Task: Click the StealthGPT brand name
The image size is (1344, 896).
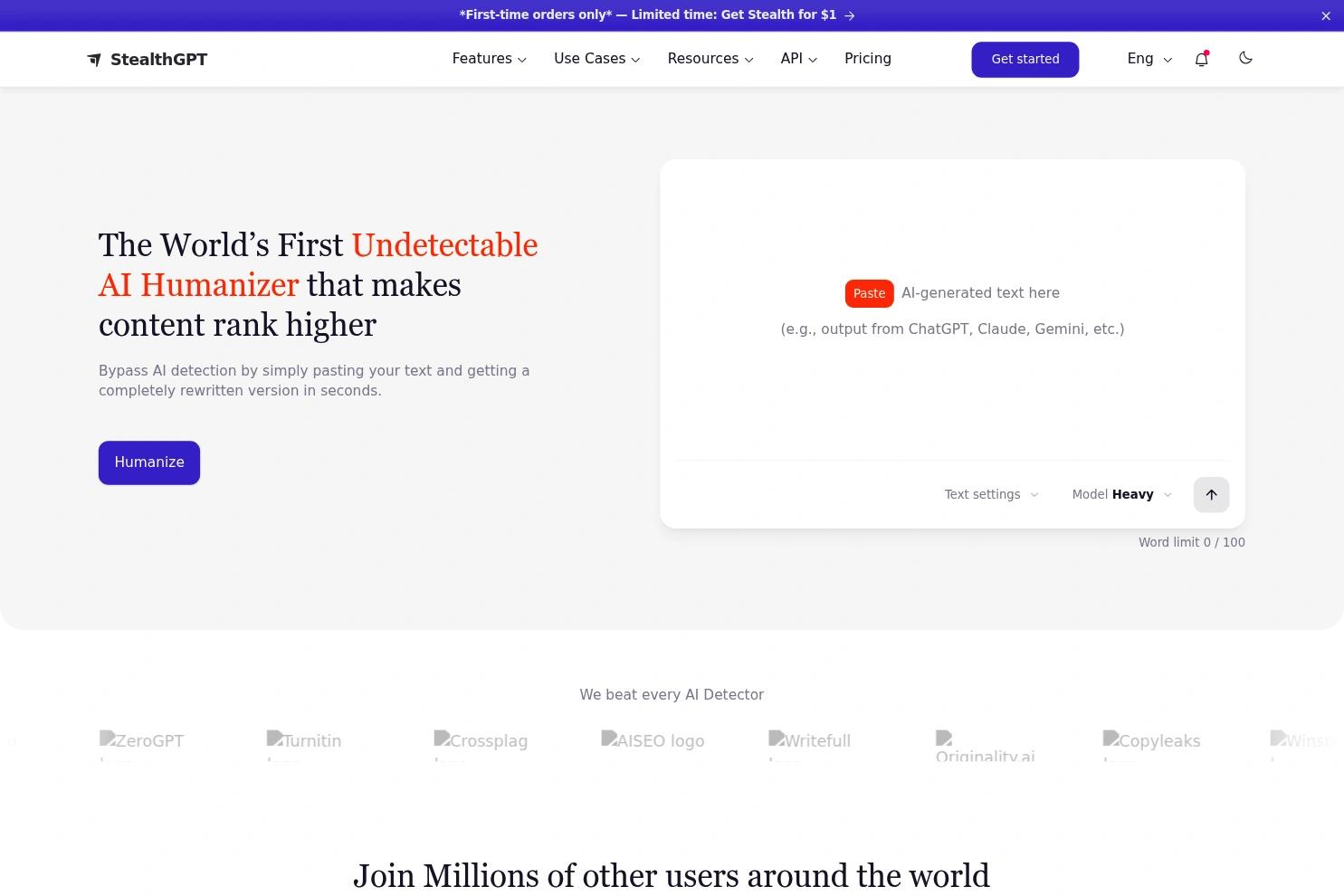Action: pyautogui.click(x=158, y=60)
